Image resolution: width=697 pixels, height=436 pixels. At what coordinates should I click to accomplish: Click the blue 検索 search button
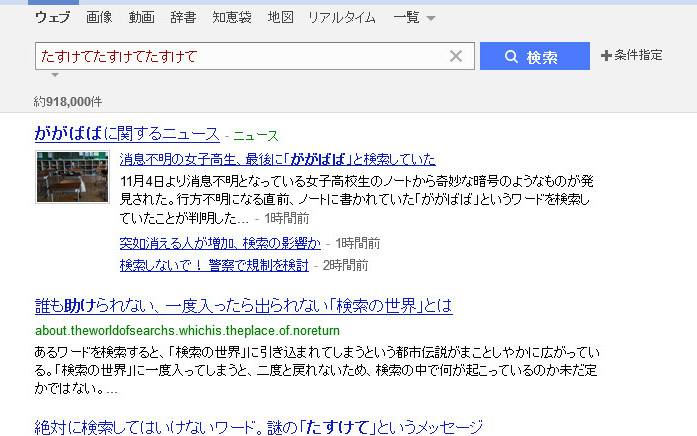click(x=535, y=56)
